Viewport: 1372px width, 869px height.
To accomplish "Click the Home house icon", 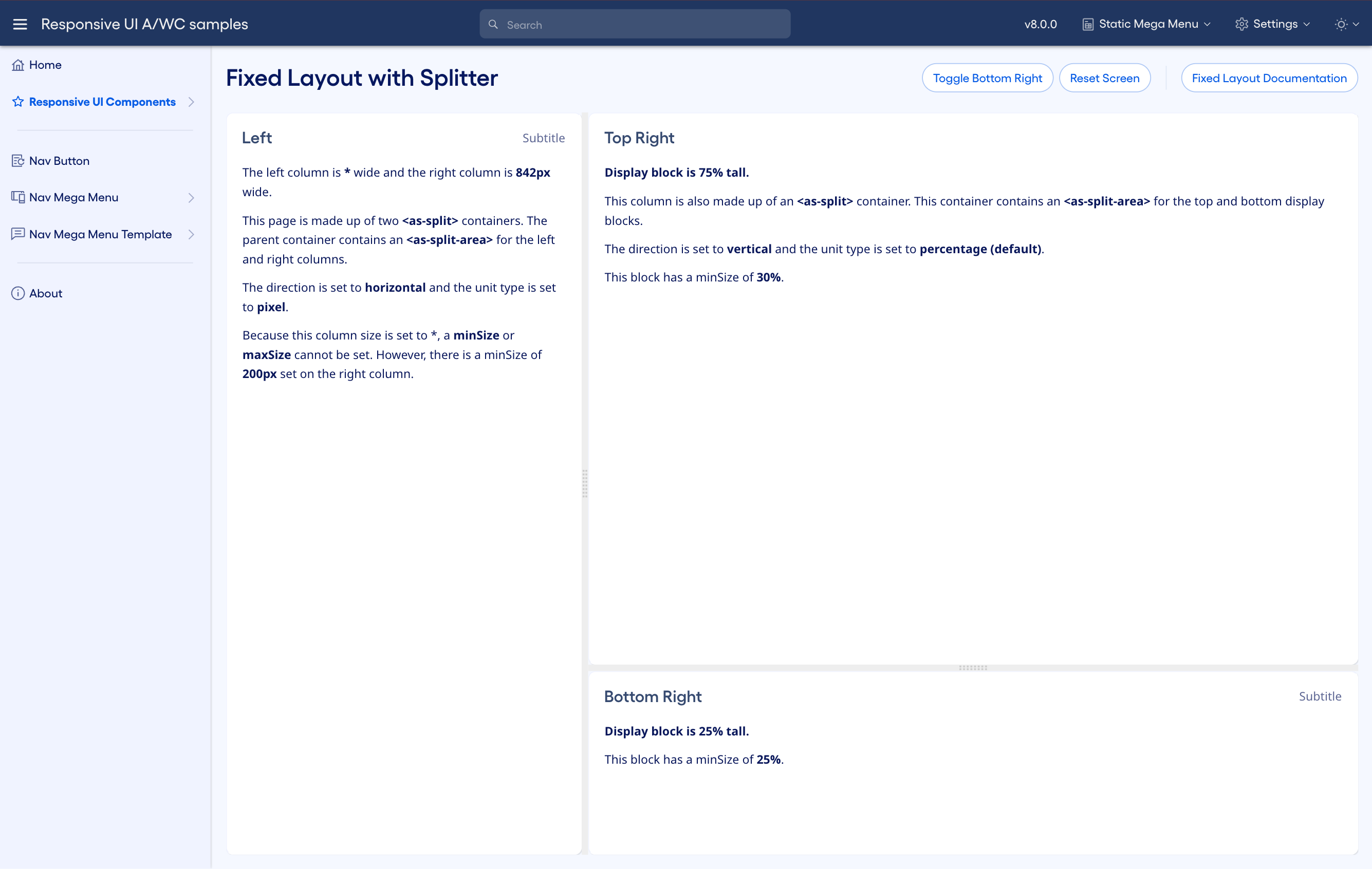I will (x=17, y=65).
